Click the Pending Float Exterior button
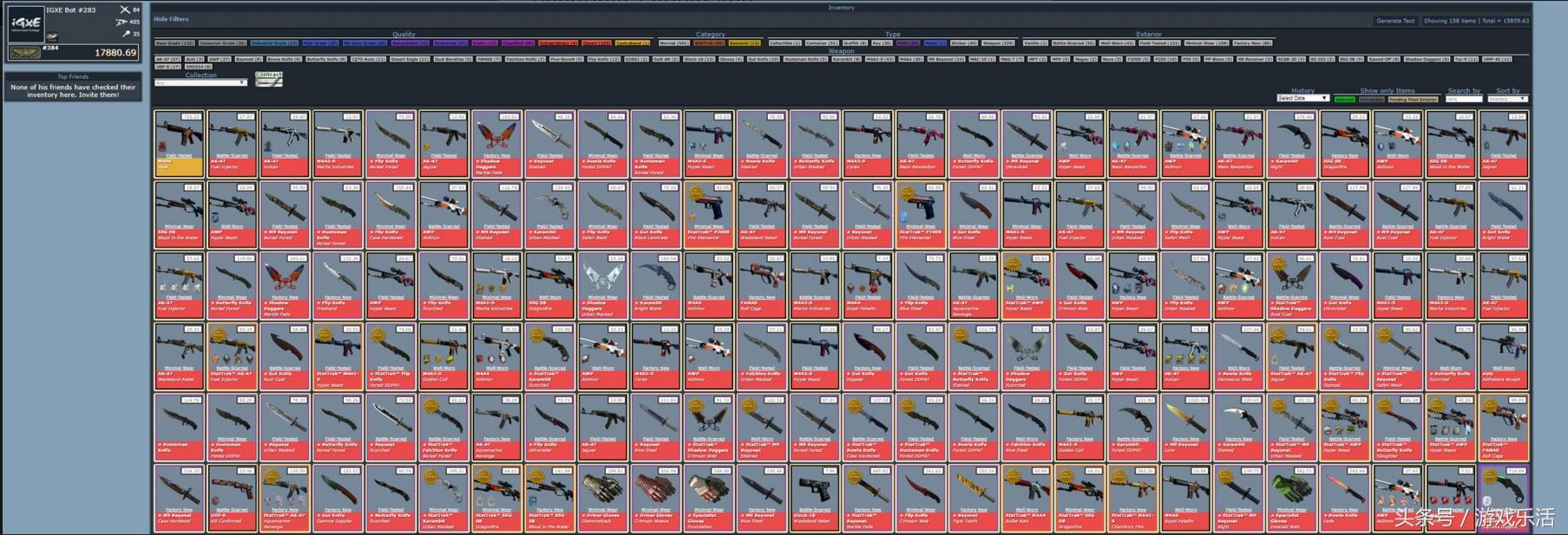 (1414, 99)
